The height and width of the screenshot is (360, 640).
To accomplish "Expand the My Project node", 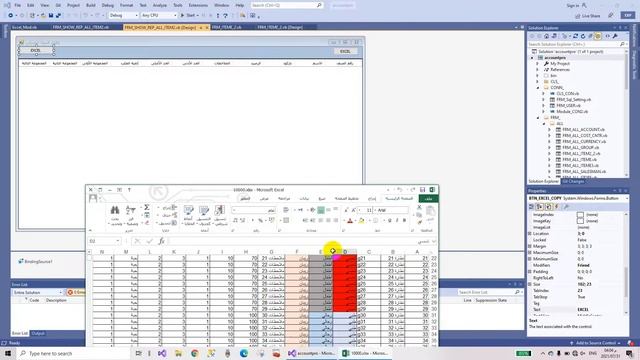I will [538, 64].
